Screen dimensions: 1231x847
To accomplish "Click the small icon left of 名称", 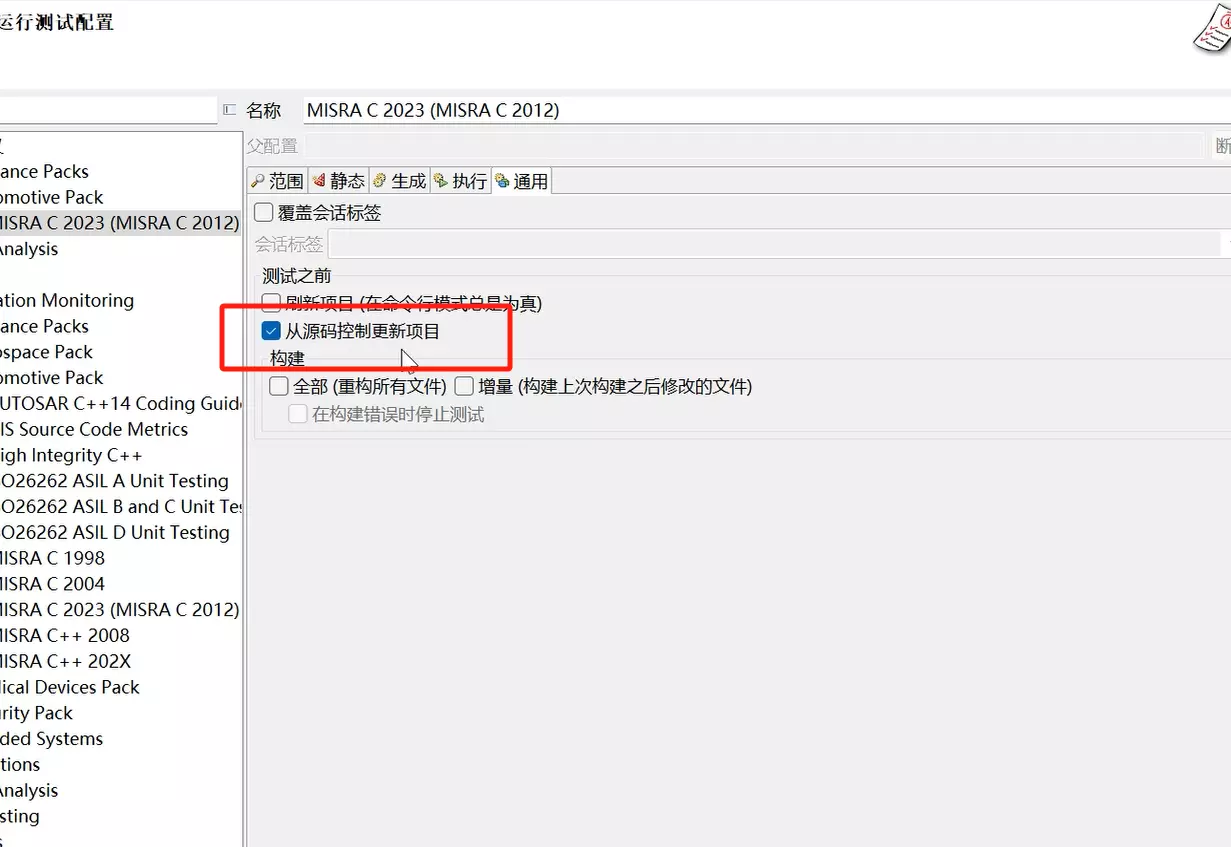I will coord(230,110).
